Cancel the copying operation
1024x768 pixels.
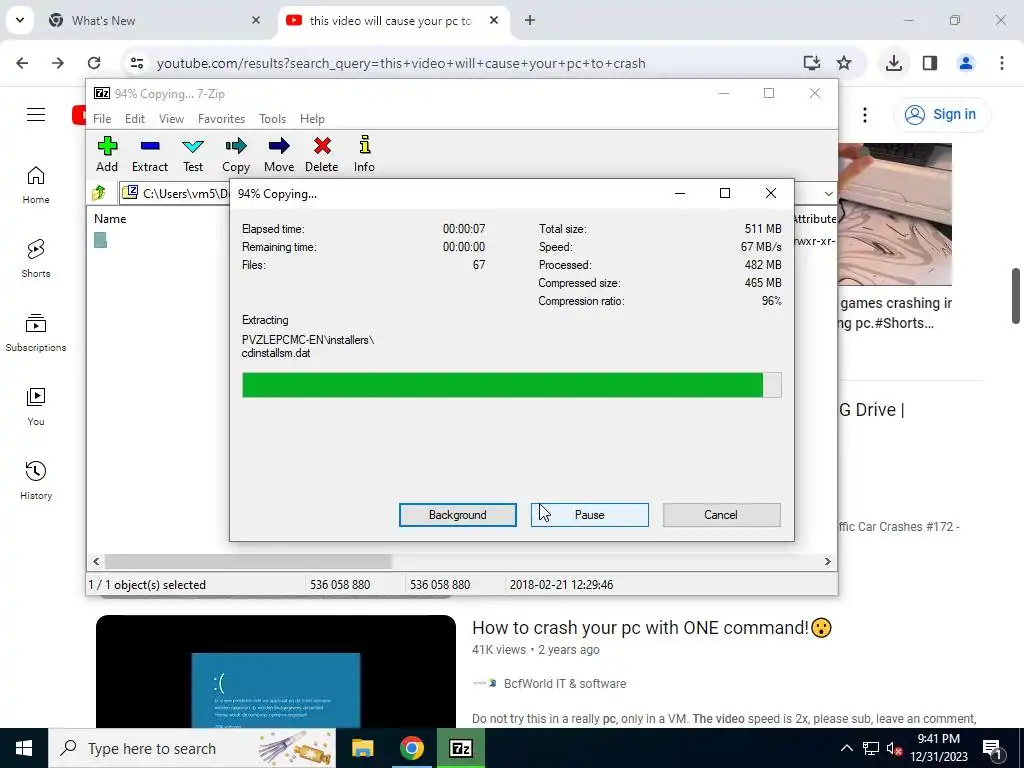pyautogui.click(x=721, y=515)
